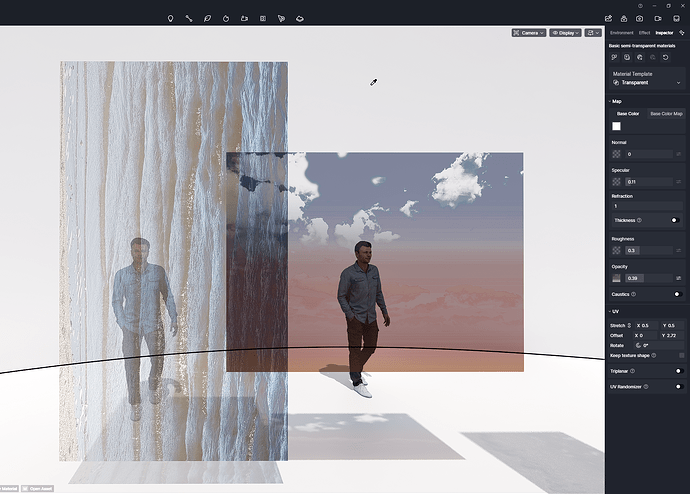Toggle the Thickness switch
Image resolution: width=690 pixels, height=494 pixels.
675,220
